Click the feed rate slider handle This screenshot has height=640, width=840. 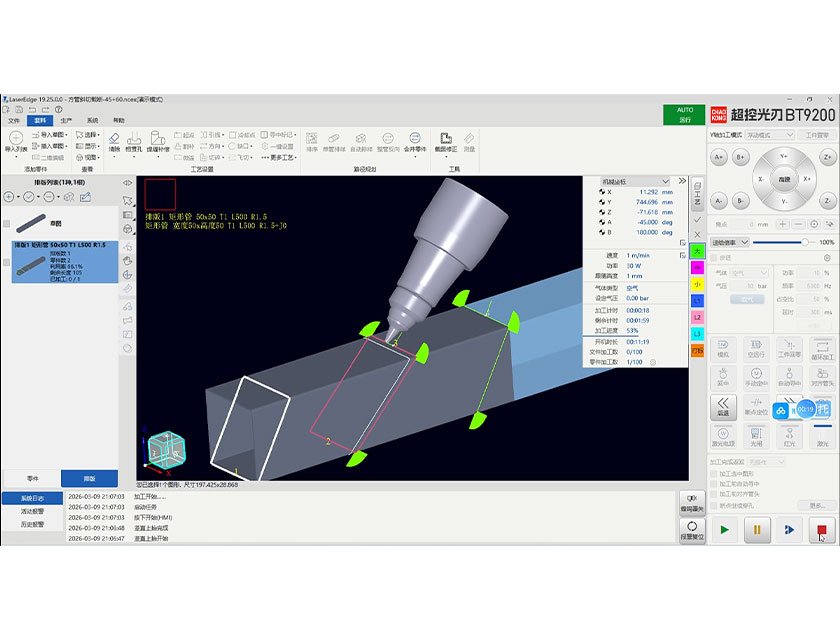[x=805, y=242]
